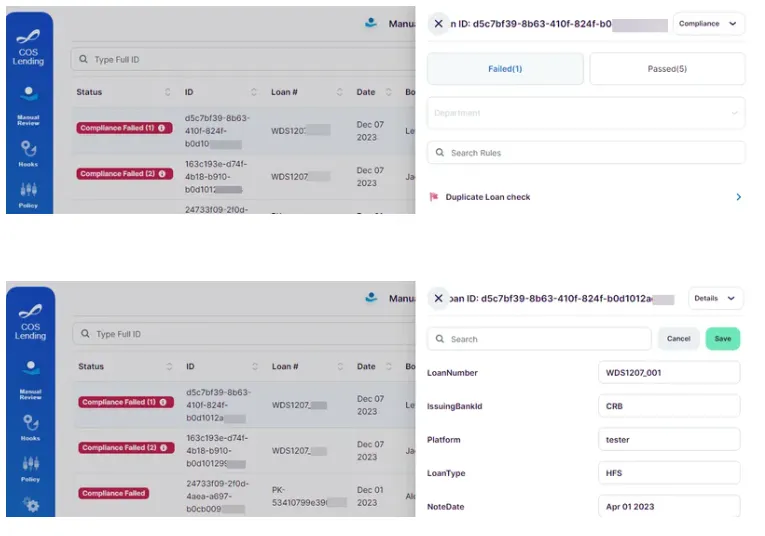Edit the LoanType field HFS
The image size is (765, 536).
pyautogui.click(x=669, y=473)
